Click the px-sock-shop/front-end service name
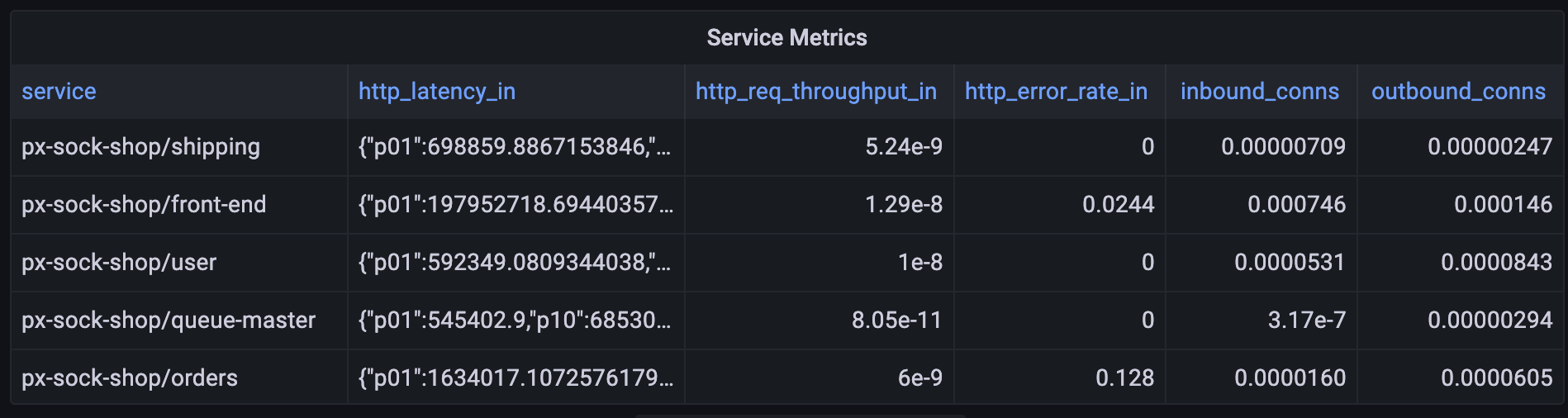Viewport: 1568px width, 418px height. click(x=144, y=205)
